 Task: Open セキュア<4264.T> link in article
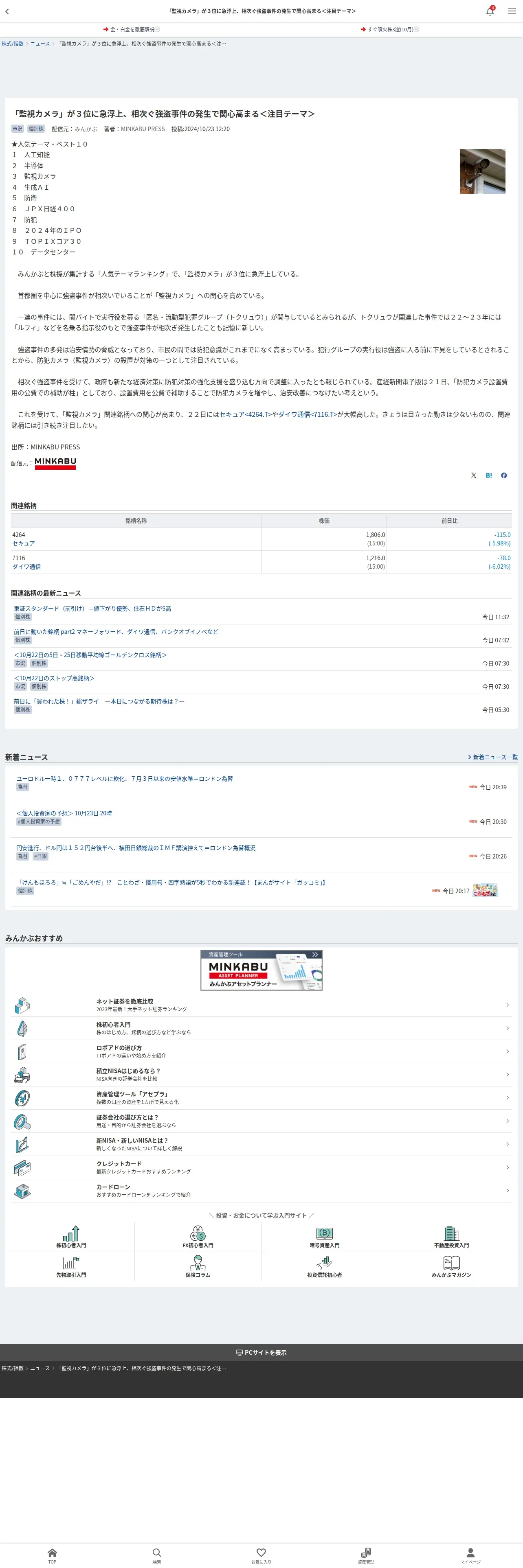pyautogui.click(x=245, y=414)
